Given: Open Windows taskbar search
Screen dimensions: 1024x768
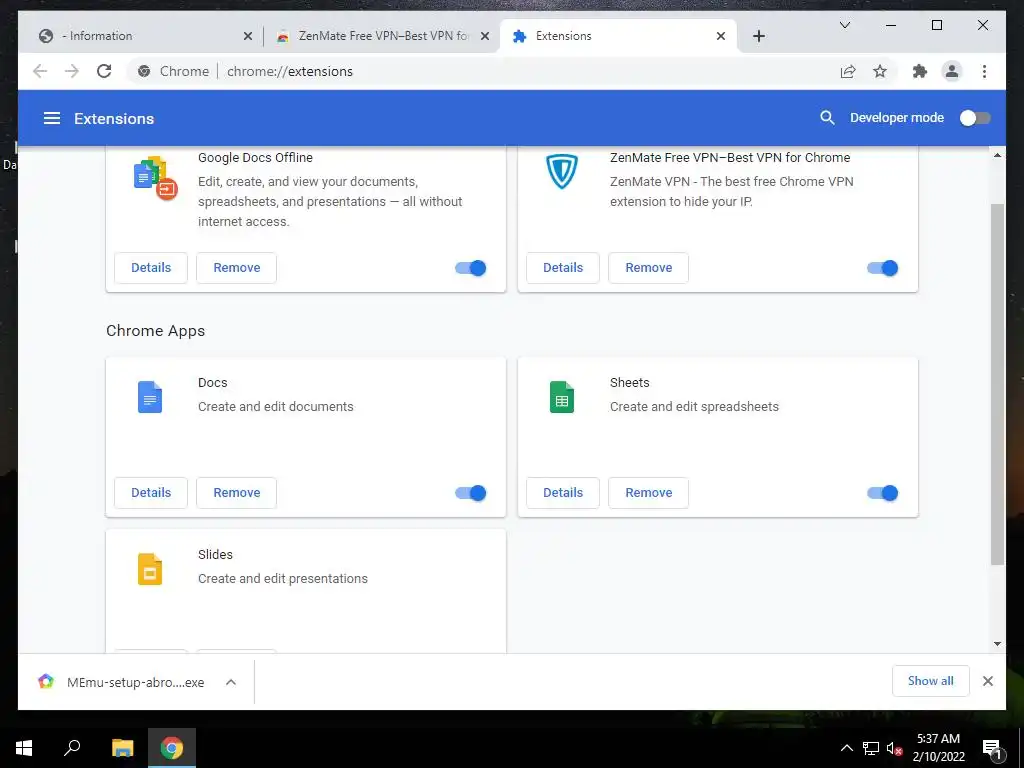Looking at the screenshot, I should (72, 748).
